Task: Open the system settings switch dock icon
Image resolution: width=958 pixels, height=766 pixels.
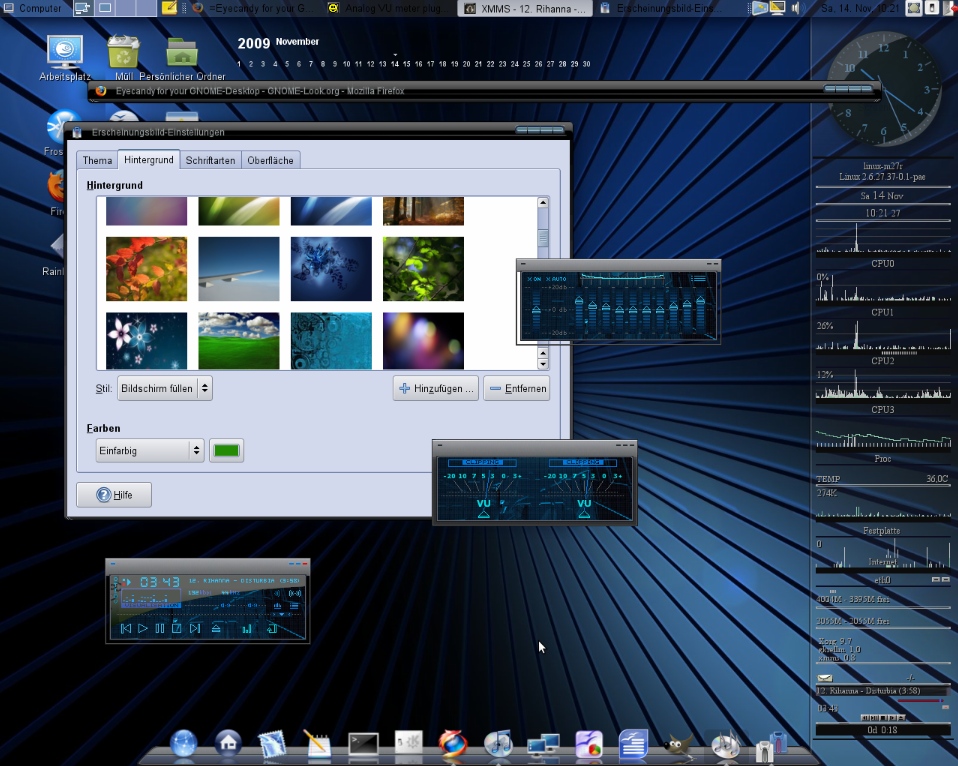Action: click(x=408, y=743)
